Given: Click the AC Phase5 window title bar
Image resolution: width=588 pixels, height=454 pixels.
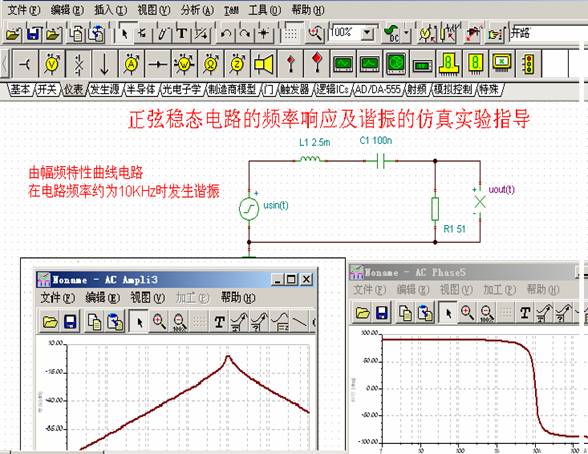Looking at the screenshot, I should 465,272.
